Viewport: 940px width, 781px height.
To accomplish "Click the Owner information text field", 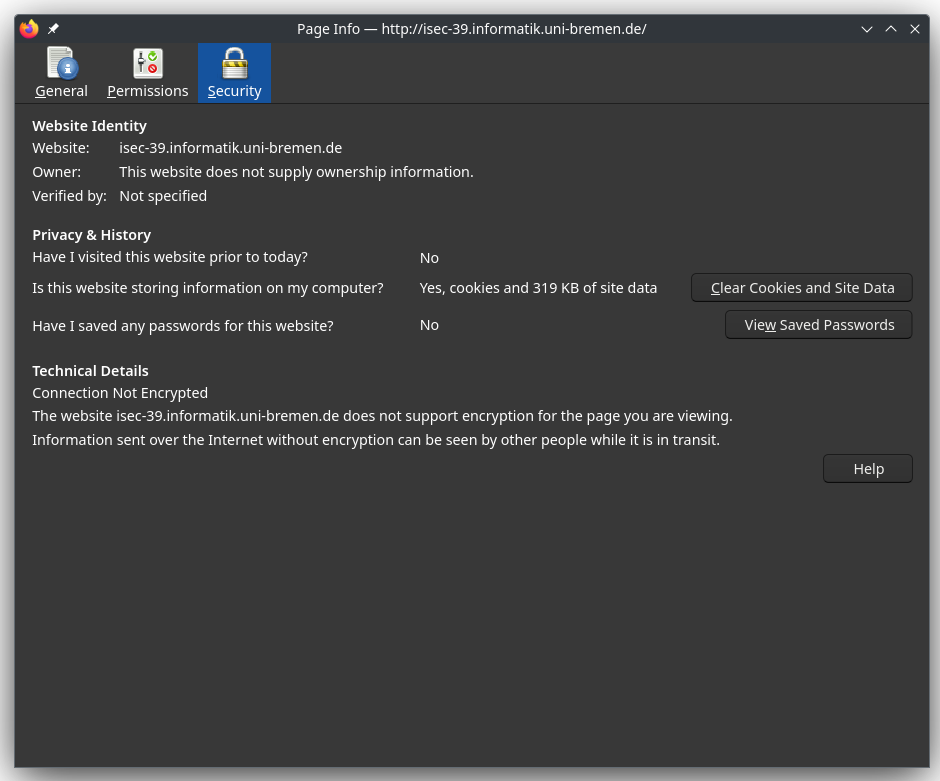I will tap(296, 172).
